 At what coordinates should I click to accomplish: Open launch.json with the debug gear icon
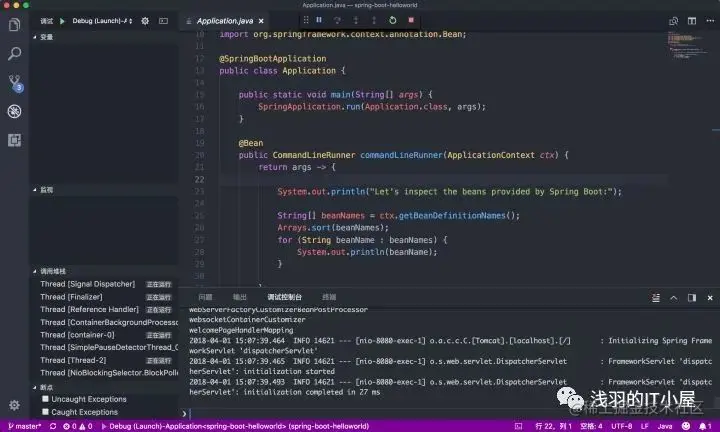tap(145, 21)
